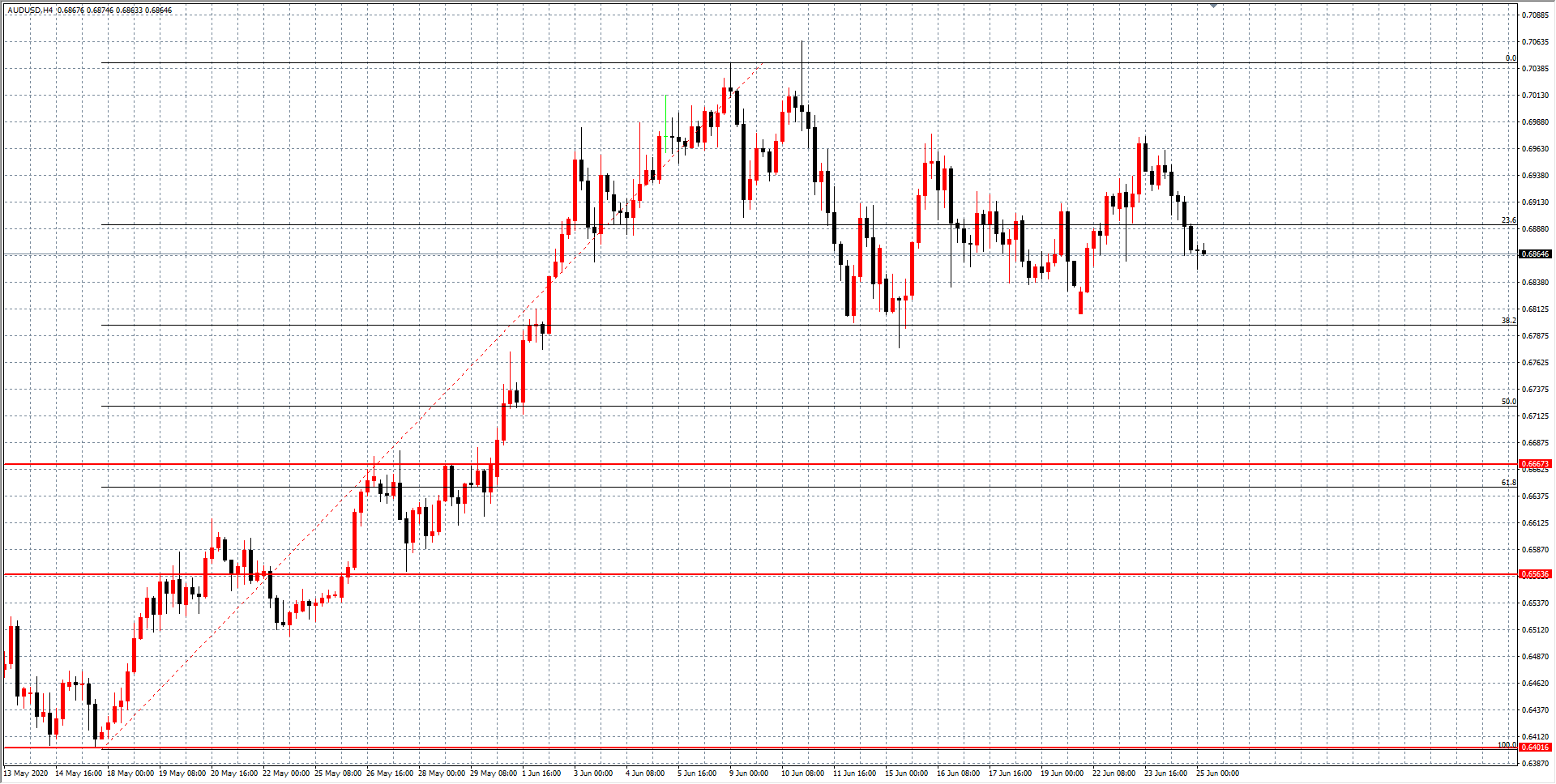Click the 26 May 16:00 time label

pos(390,773)
